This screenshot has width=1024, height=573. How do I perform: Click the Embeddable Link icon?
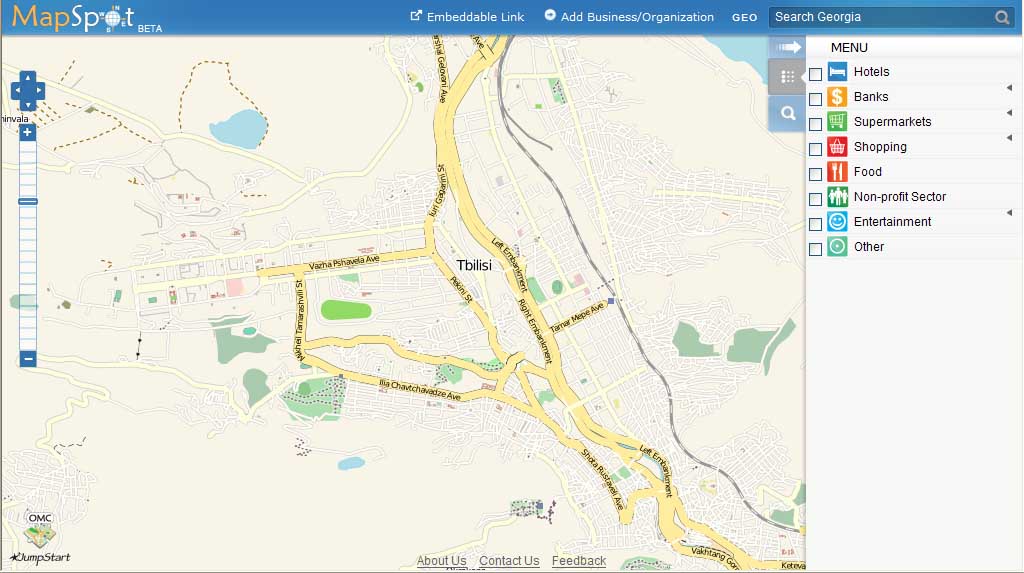click(415, 16)
